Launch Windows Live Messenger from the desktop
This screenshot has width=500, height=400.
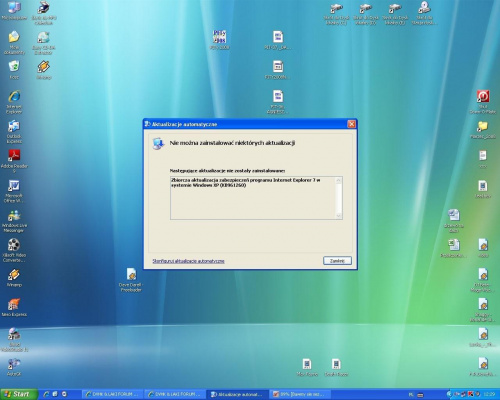pyautogui.click(x=14, y=221)
